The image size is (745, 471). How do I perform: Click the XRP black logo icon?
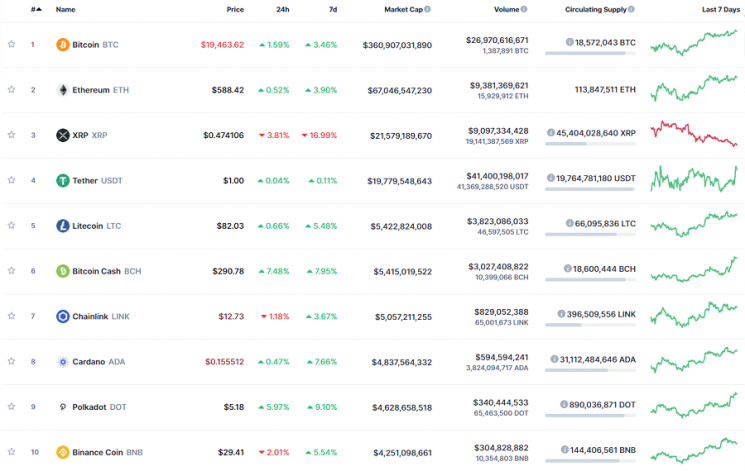click(x=63, y=135)
